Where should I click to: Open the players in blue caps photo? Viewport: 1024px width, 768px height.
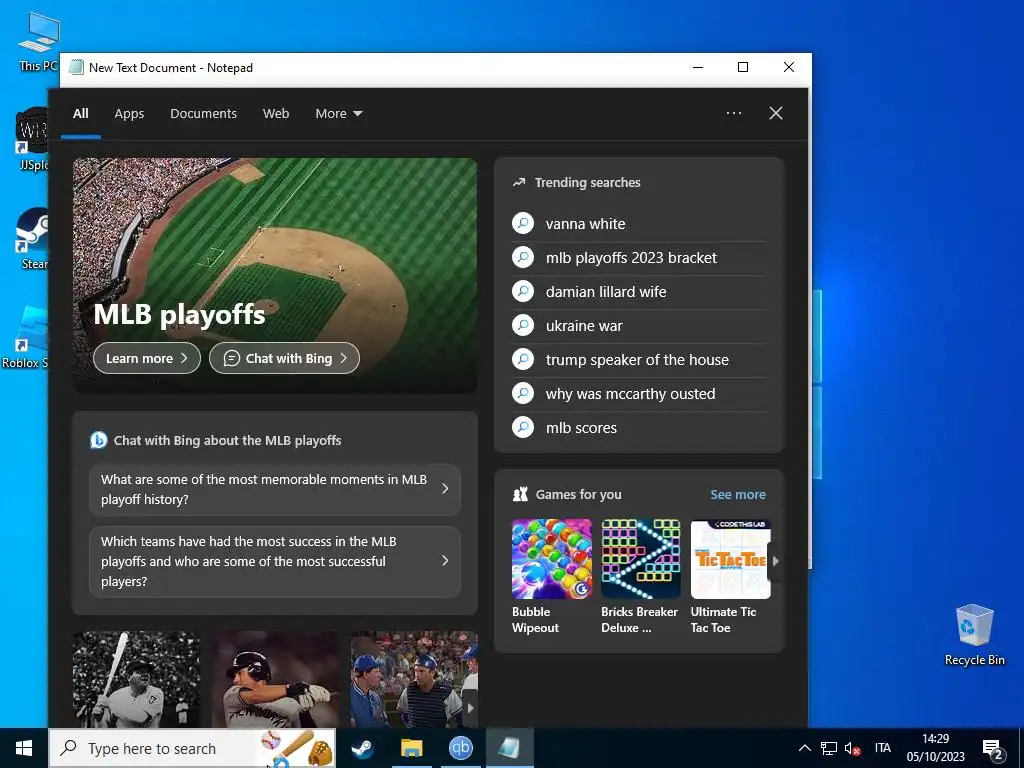coord(414,679)
